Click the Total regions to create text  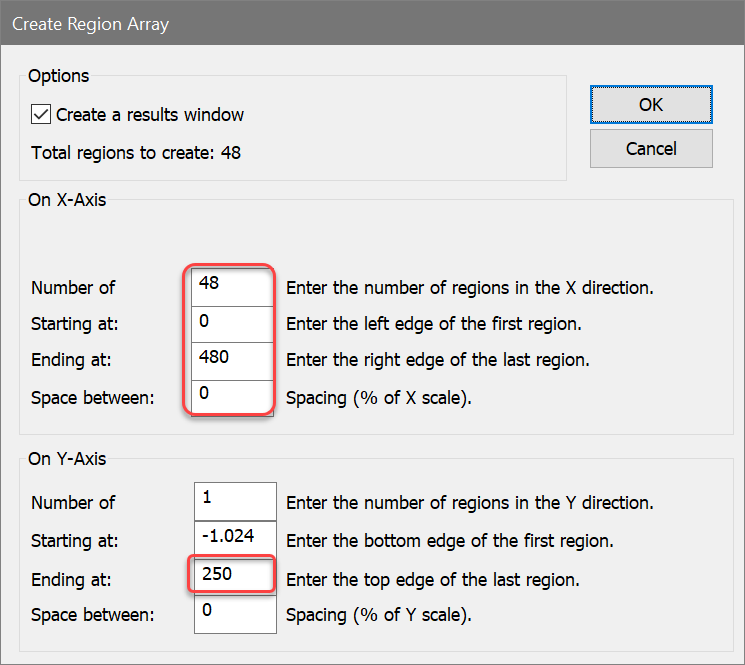(x=136, y=153)
